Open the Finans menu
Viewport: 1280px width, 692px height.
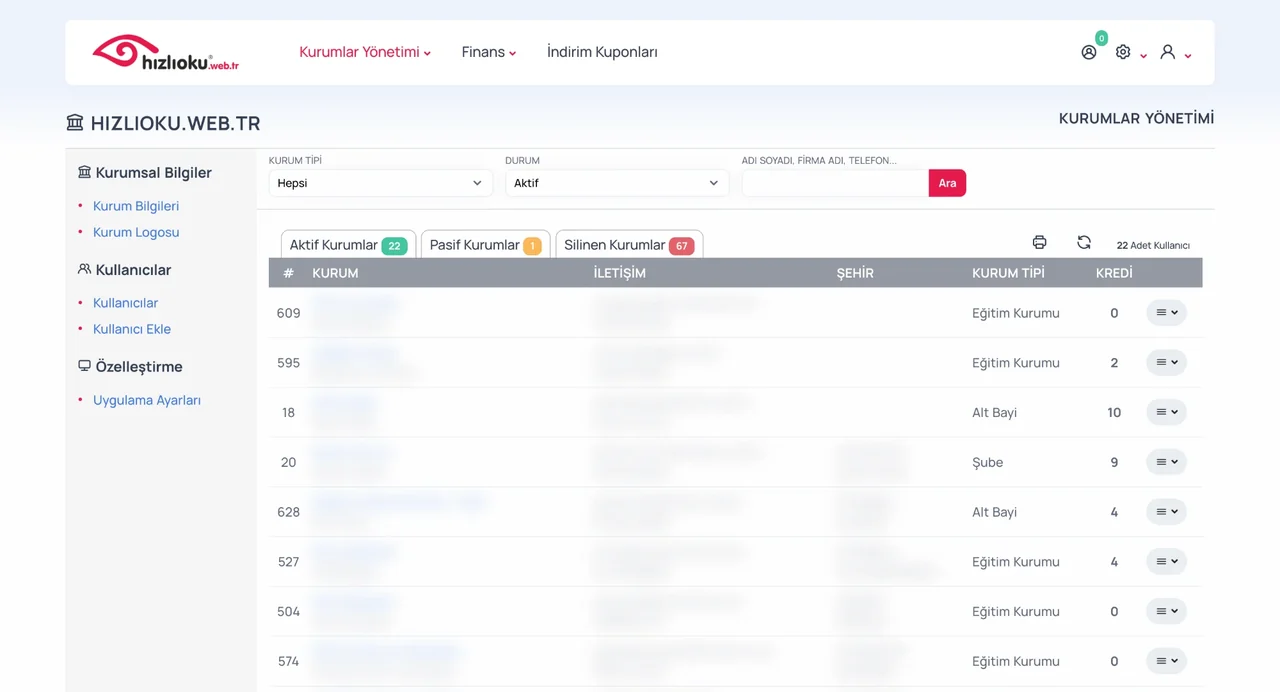pos(489,52)
